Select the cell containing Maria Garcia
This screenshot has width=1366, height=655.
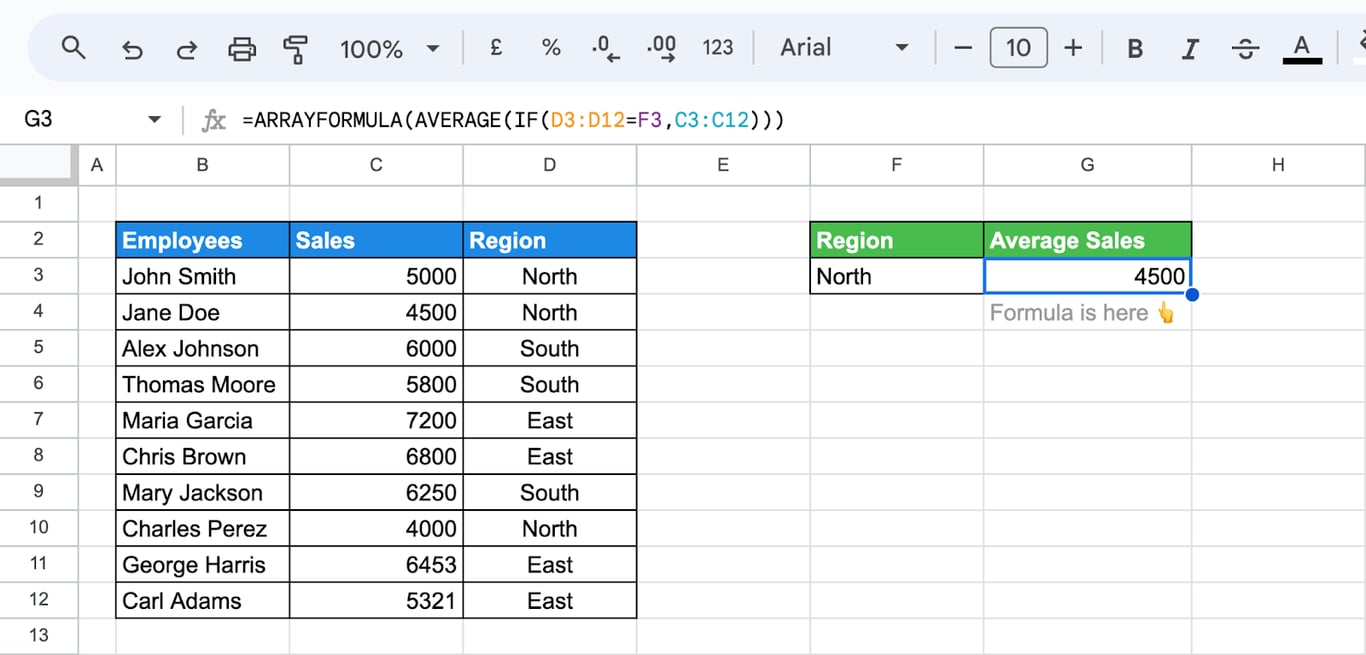pos(203,420)
